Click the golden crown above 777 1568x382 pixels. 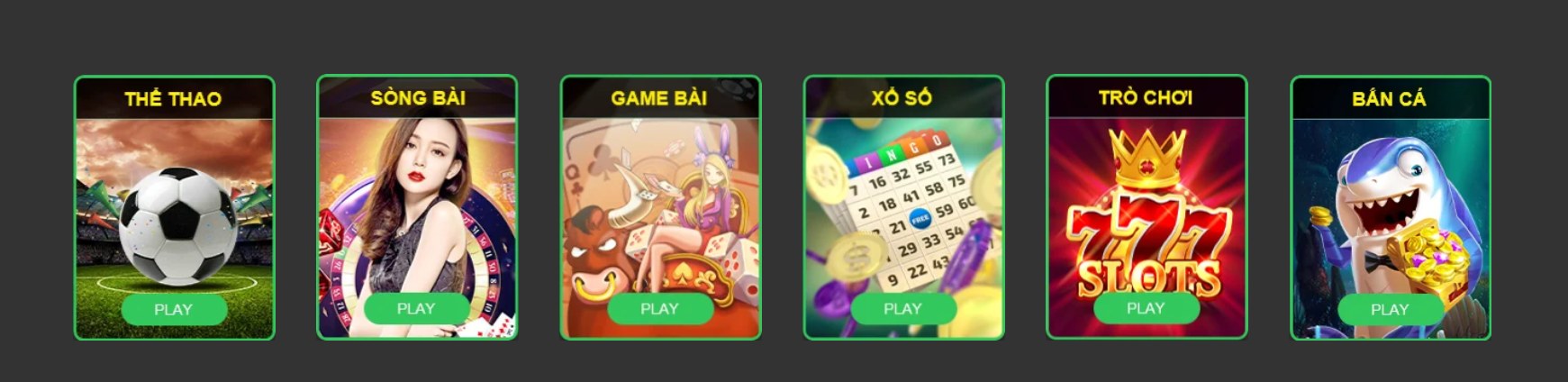click(1147, 158)
